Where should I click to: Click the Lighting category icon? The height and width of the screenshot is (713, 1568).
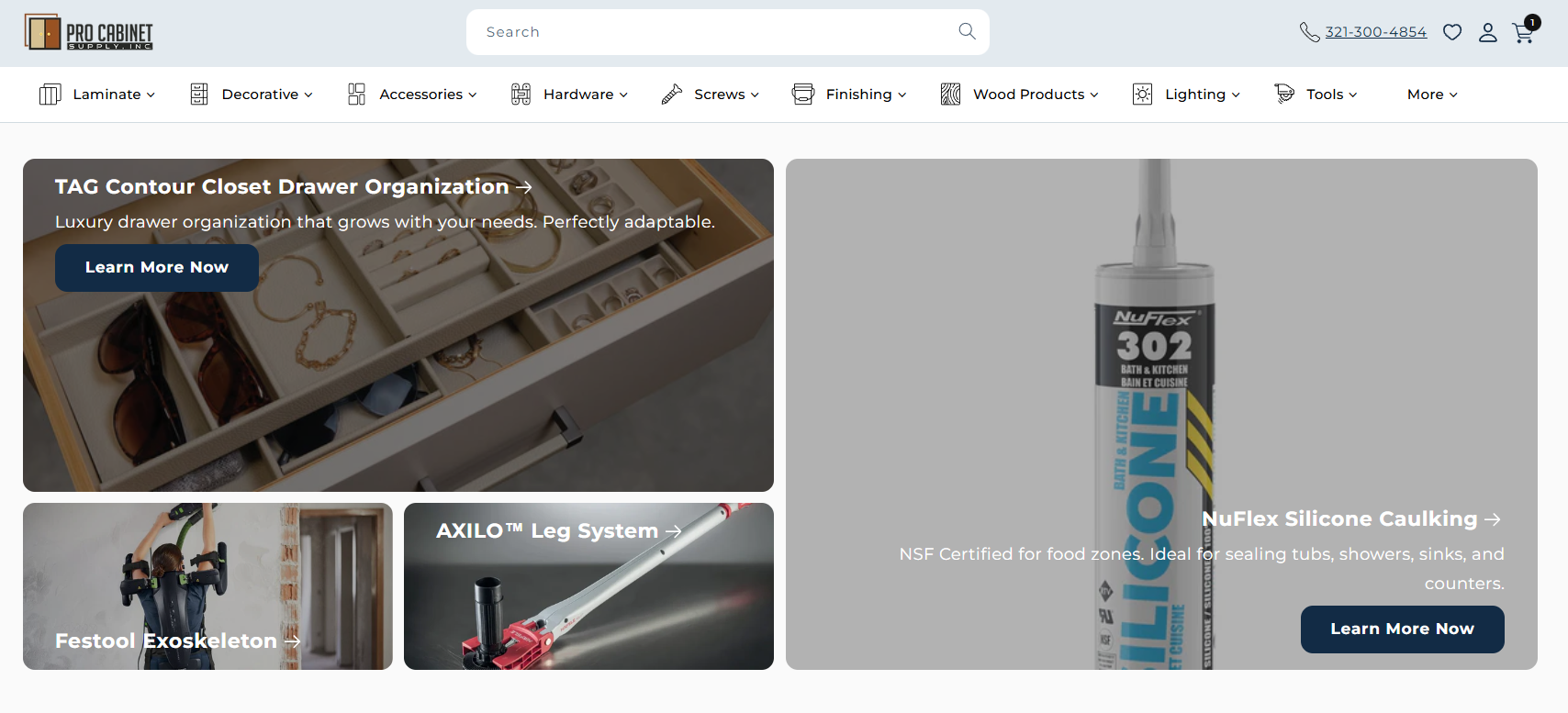tap(1143, 94)
